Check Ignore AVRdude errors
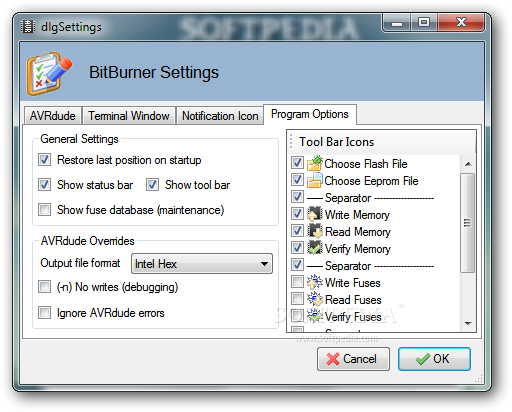512x412 pixels. coord(44,313)
